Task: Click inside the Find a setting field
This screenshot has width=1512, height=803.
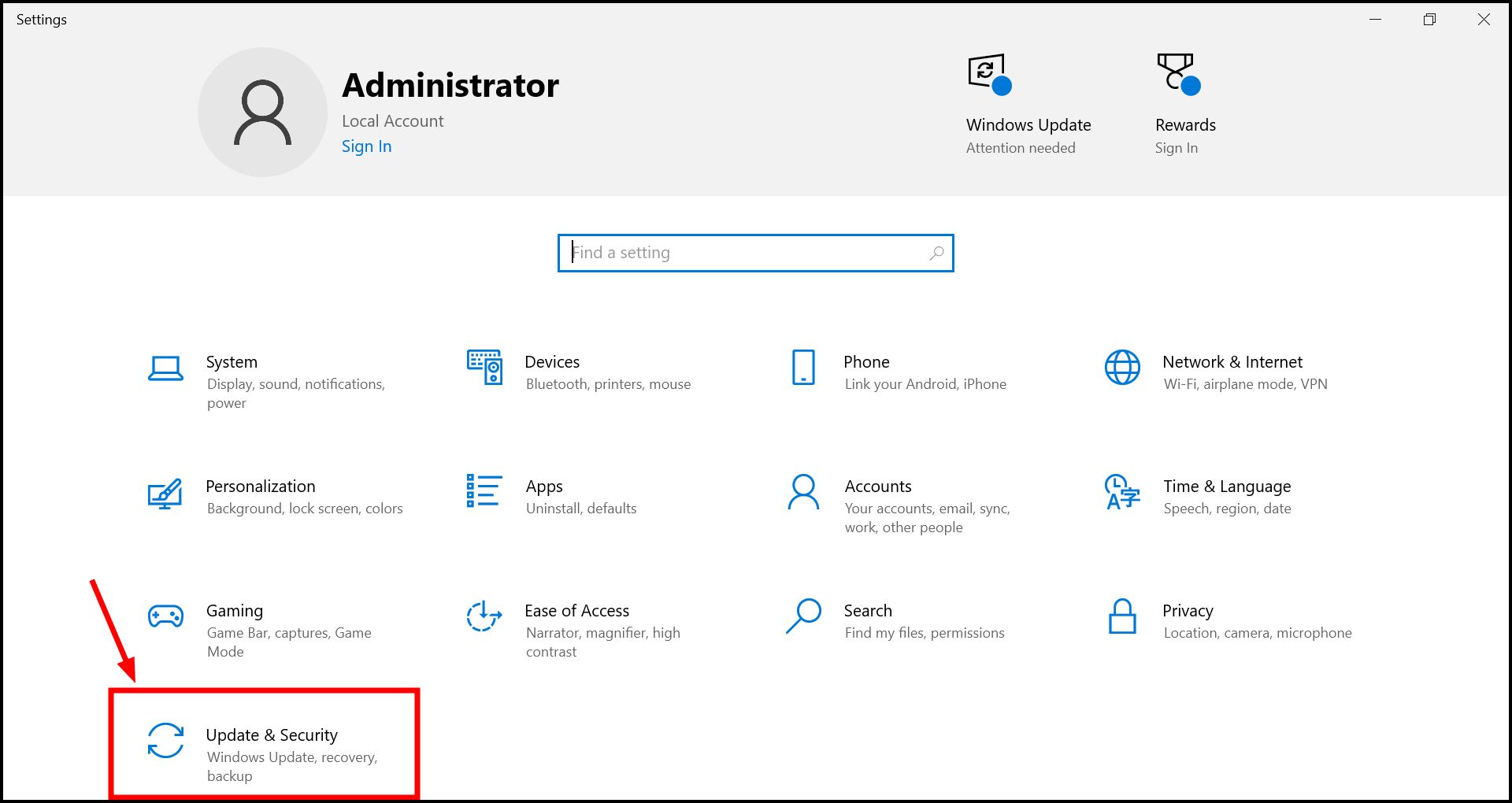Action: [732, 253]
